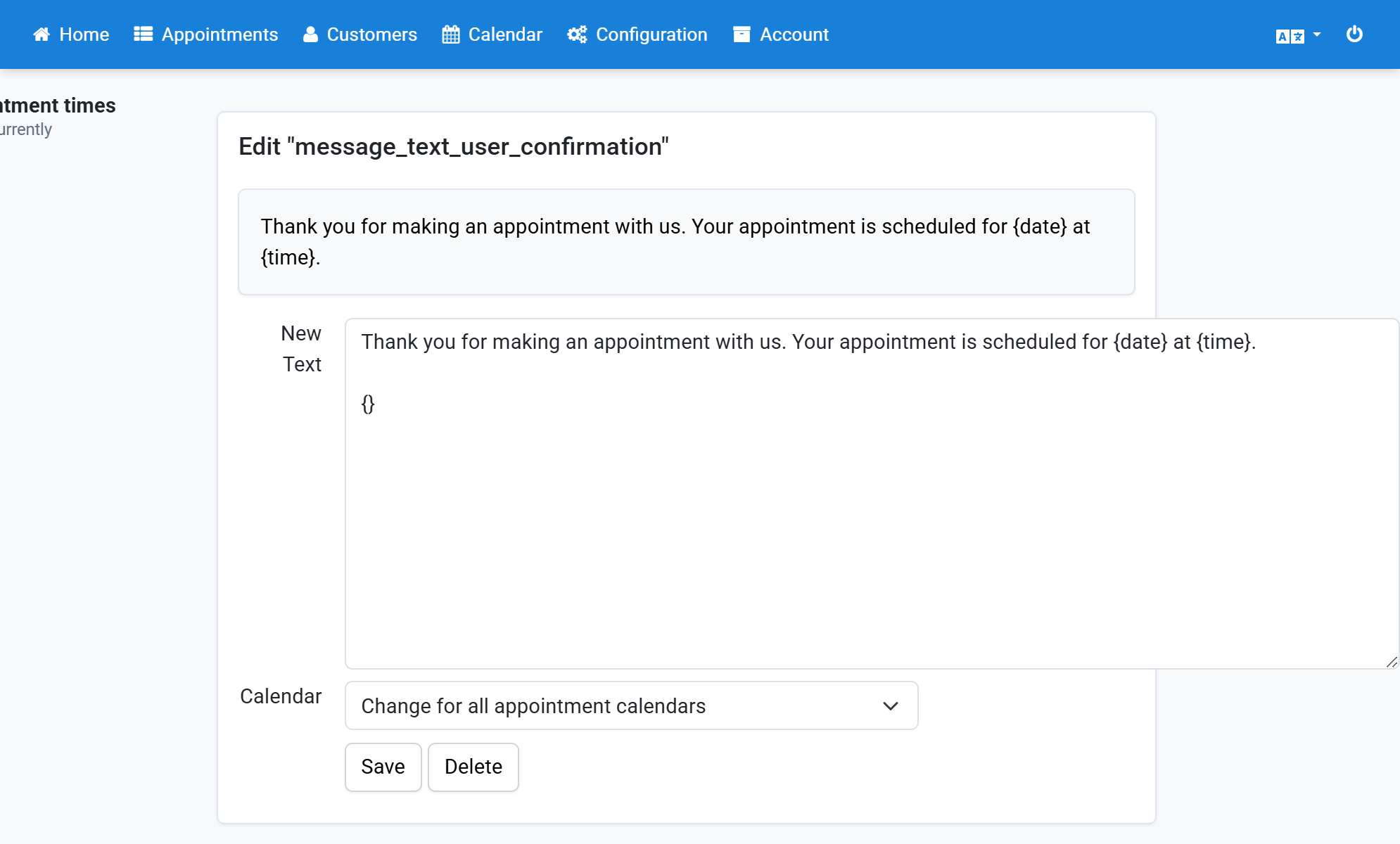Click the Account menu label

[794, 34]
